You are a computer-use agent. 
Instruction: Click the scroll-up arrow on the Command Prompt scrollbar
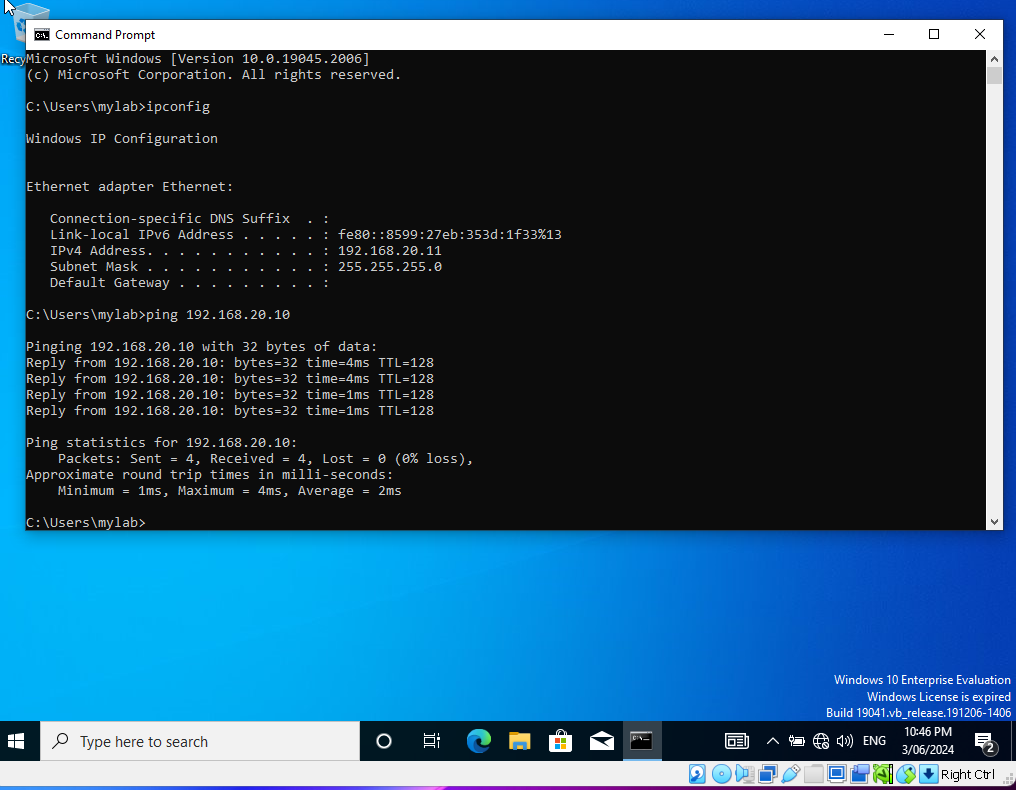tap(993, 58)
